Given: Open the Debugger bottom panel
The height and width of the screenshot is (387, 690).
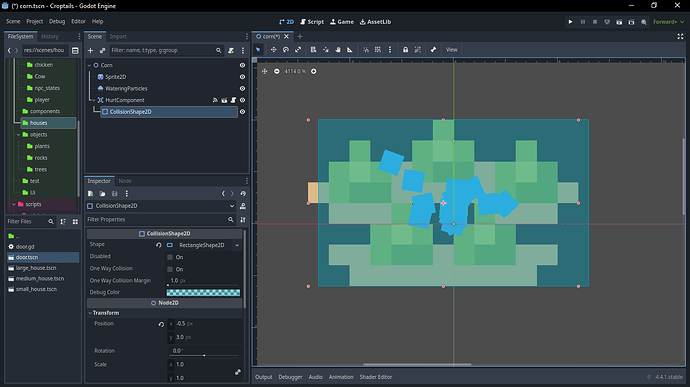Looking at the screenshot, I should tap(290, 377).
